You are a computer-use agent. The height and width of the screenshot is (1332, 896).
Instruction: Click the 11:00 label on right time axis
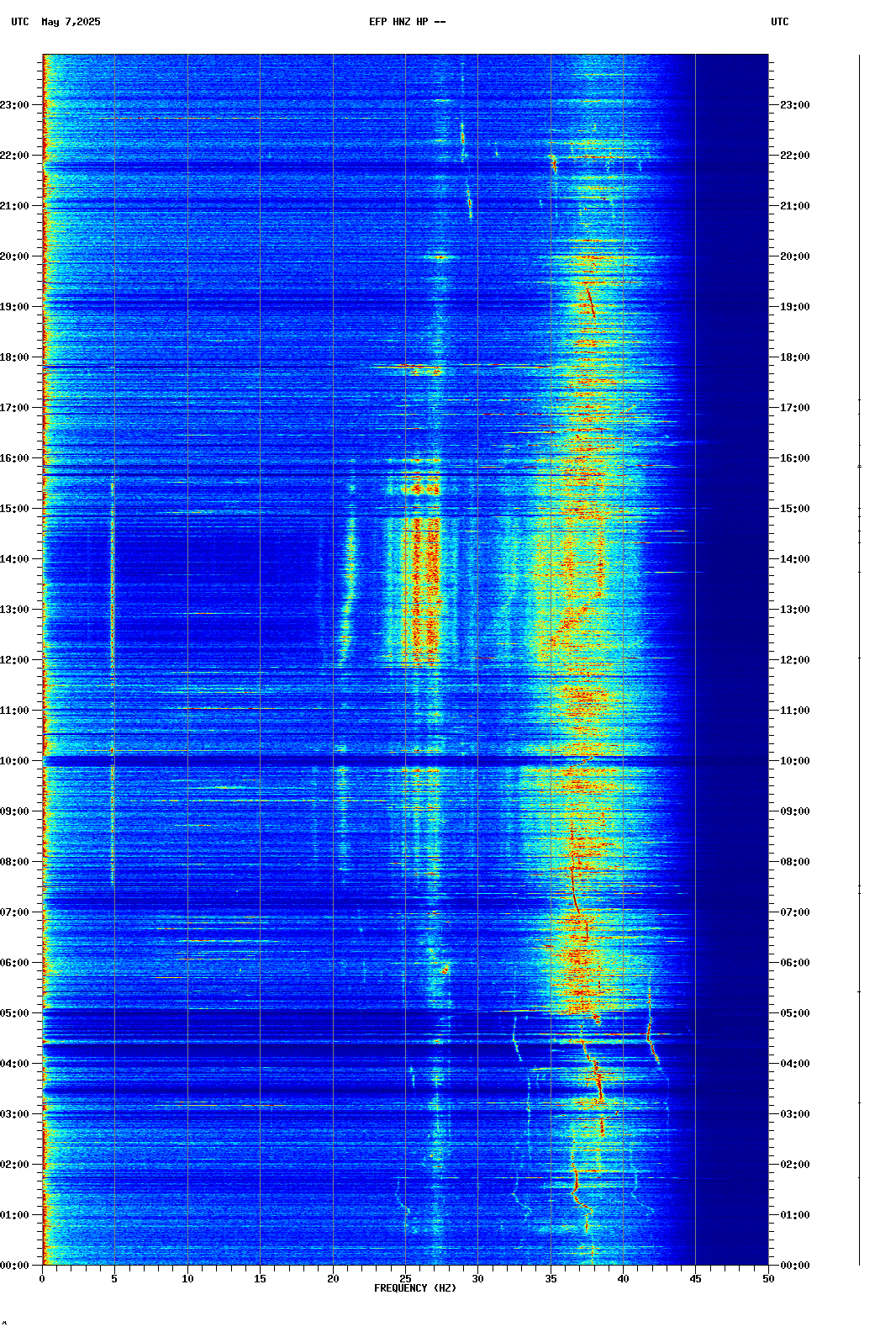point(795,711)
